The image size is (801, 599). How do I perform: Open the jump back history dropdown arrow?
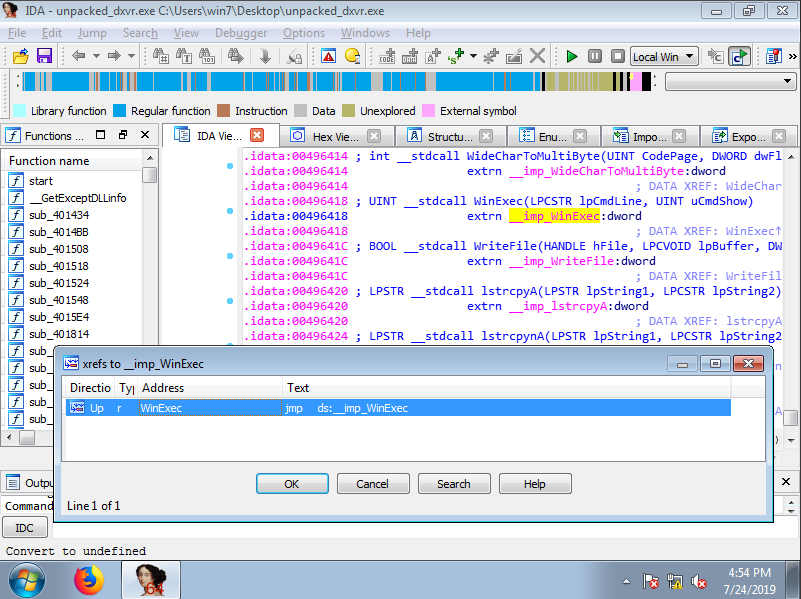pyautogui.click(x=96, y=56)
